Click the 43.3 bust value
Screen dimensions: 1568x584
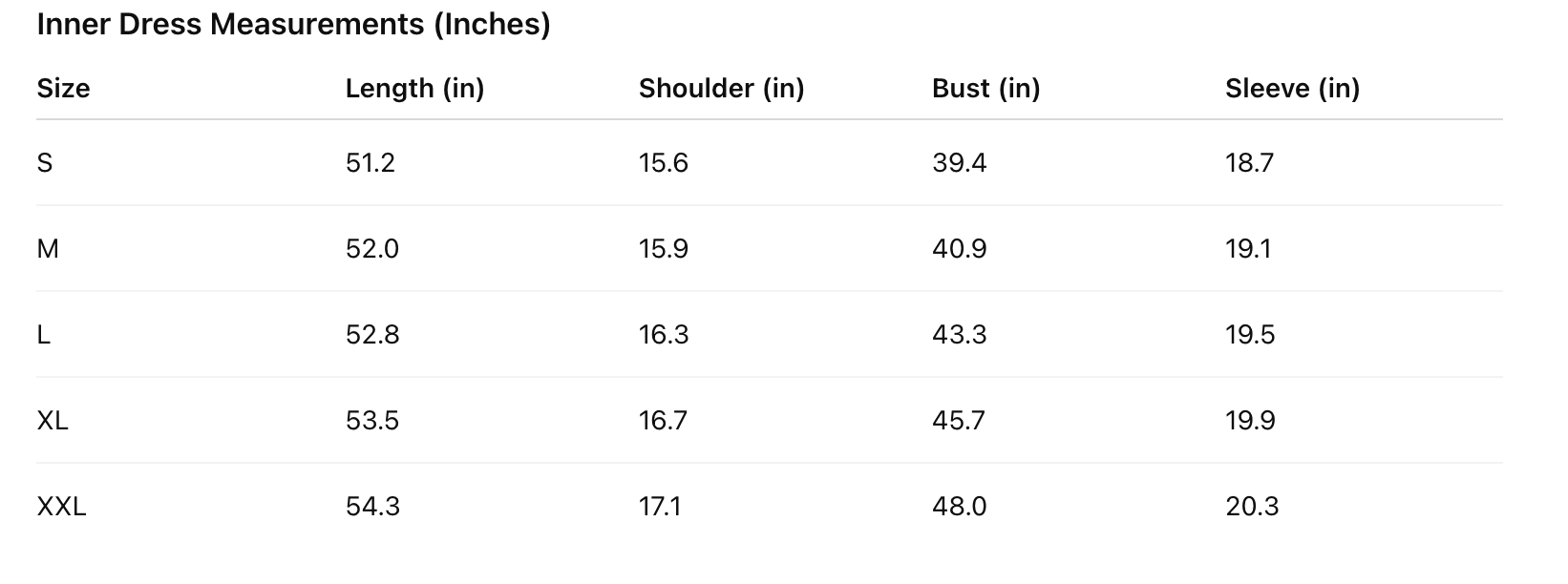[959, 335]
